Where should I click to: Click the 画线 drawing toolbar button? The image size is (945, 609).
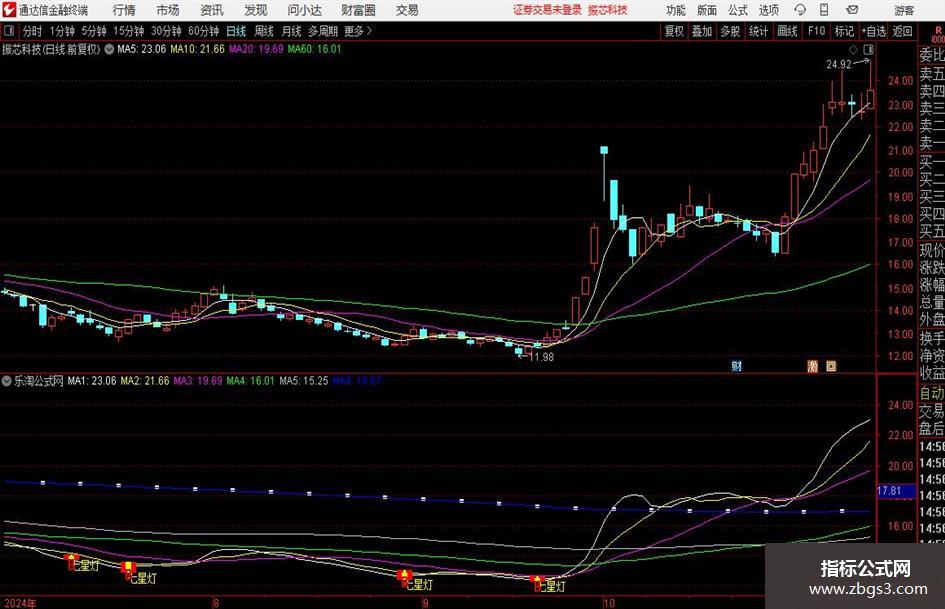coord(787,31)
